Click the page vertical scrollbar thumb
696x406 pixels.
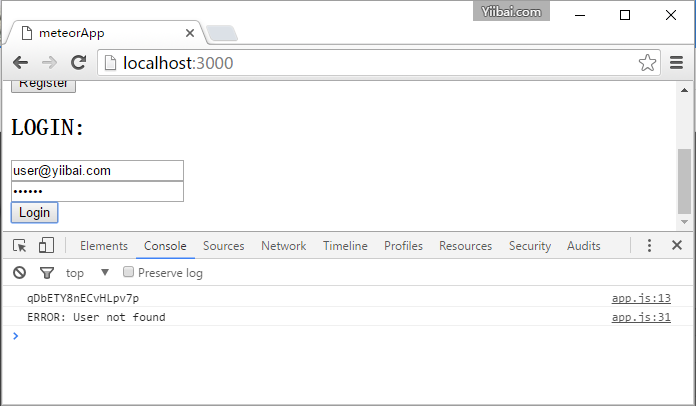684,180
